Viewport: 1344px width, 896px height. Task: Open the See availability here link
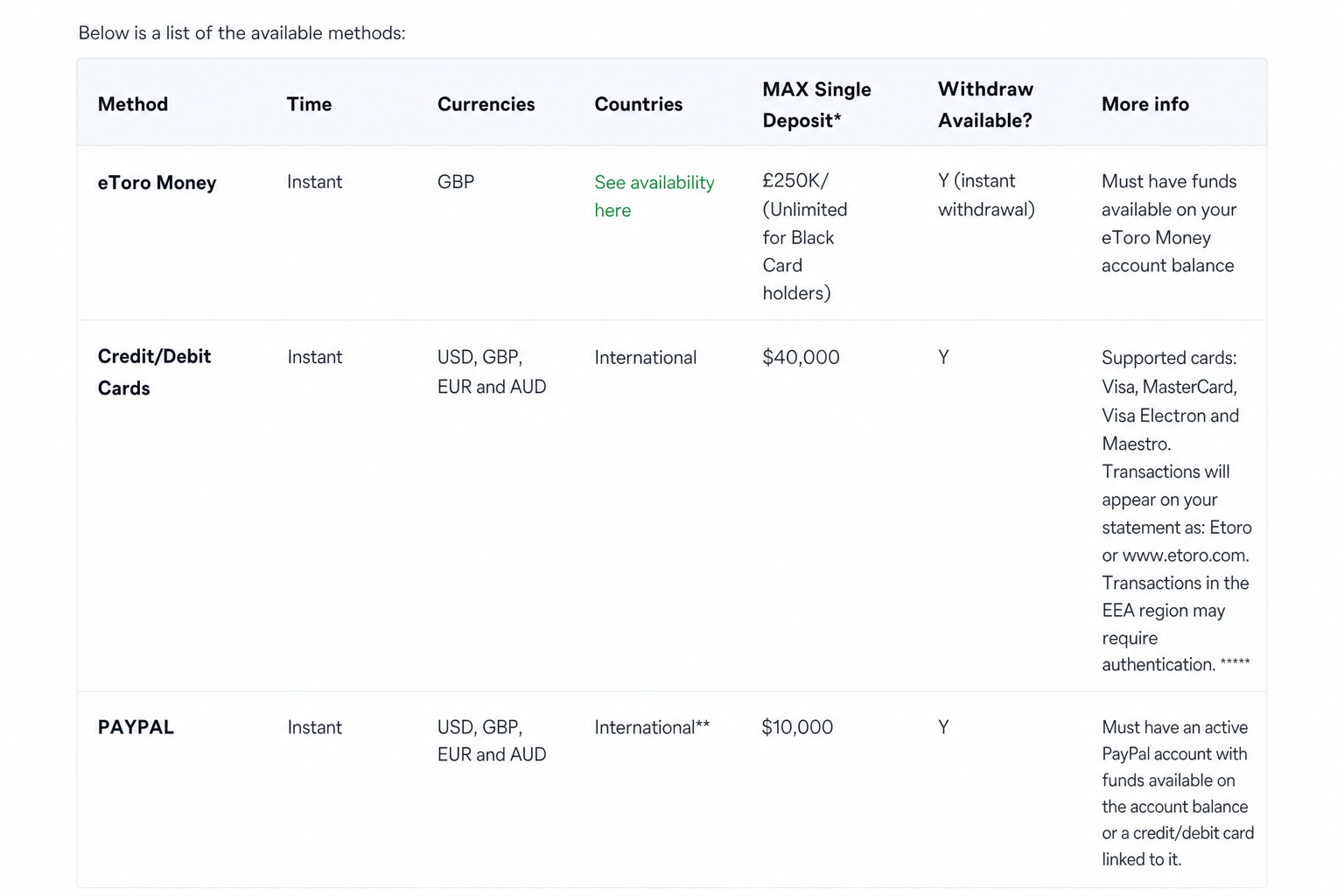tap(654, 196)
